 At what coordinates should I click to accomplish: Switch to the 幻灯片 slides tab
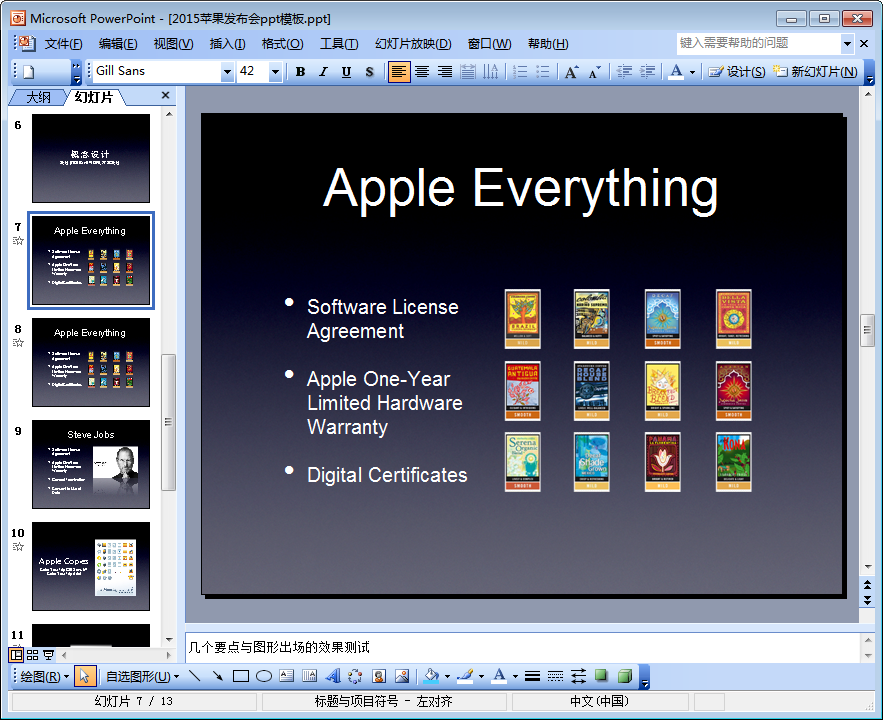coord(94,97)
